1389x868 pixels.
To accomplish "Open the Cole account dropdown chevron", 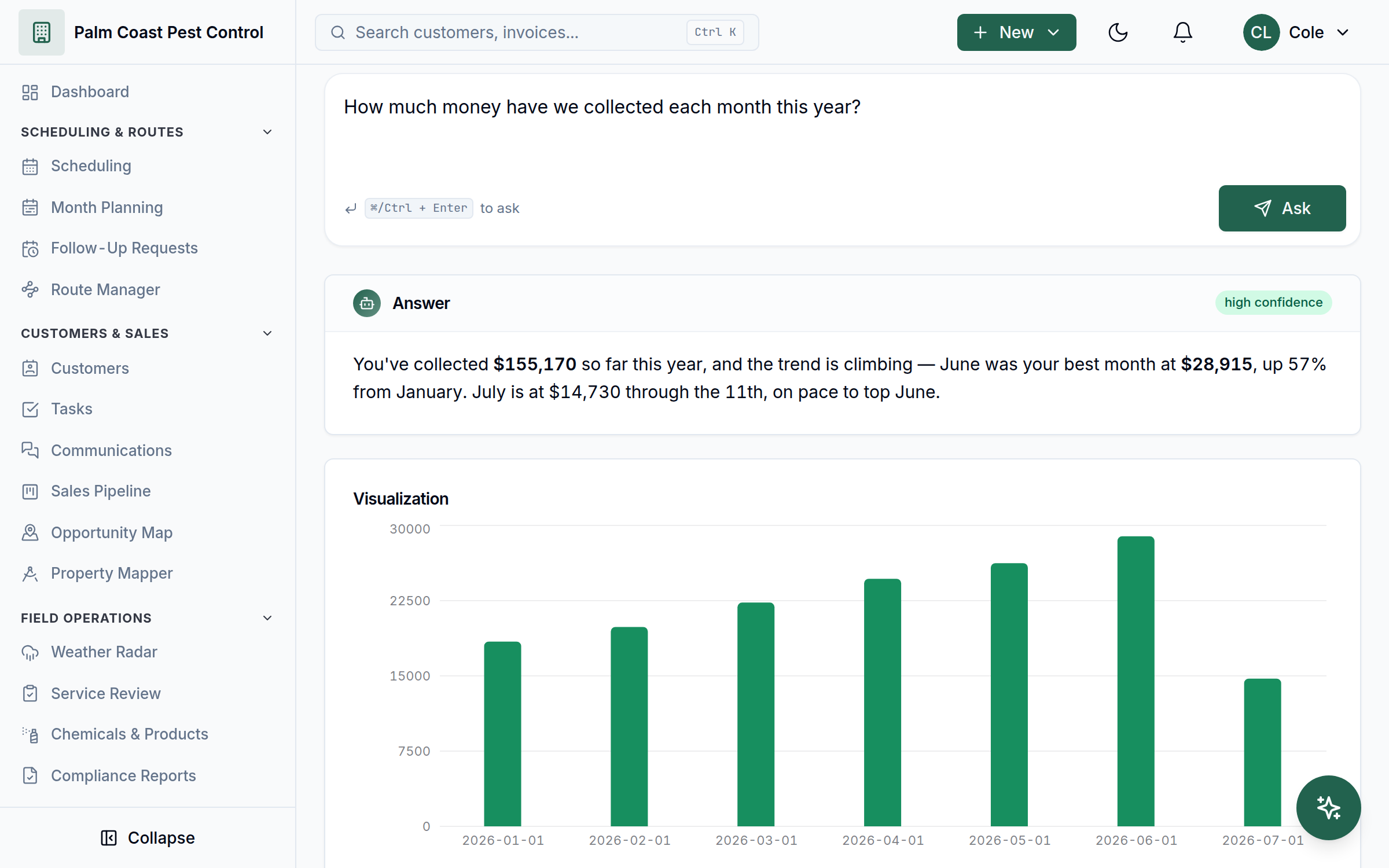I will click(1343, 32).
